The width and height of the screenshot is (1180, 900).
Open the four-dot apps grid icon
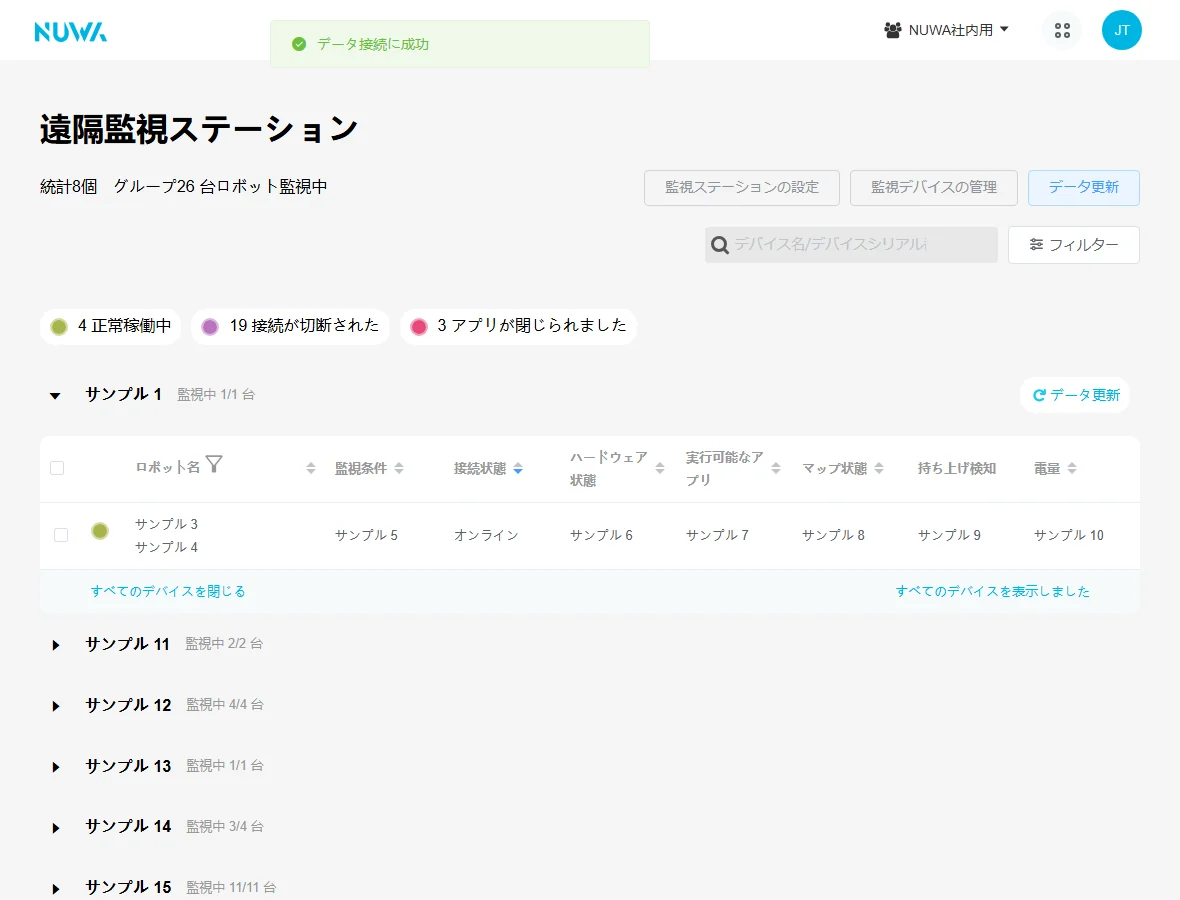[1062, 31]
